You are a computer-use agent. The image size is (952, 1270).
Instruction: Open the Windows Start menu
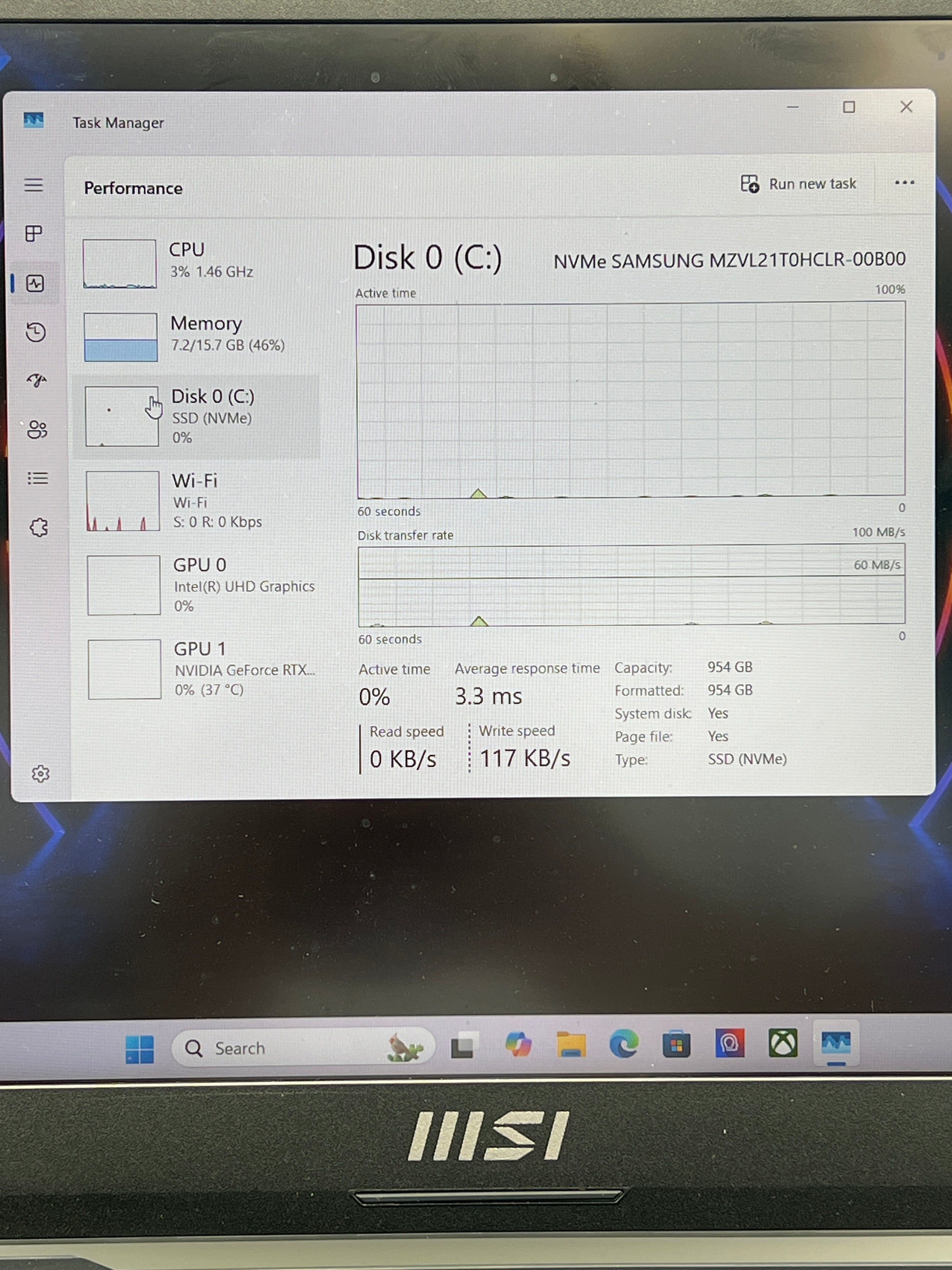139,1049
